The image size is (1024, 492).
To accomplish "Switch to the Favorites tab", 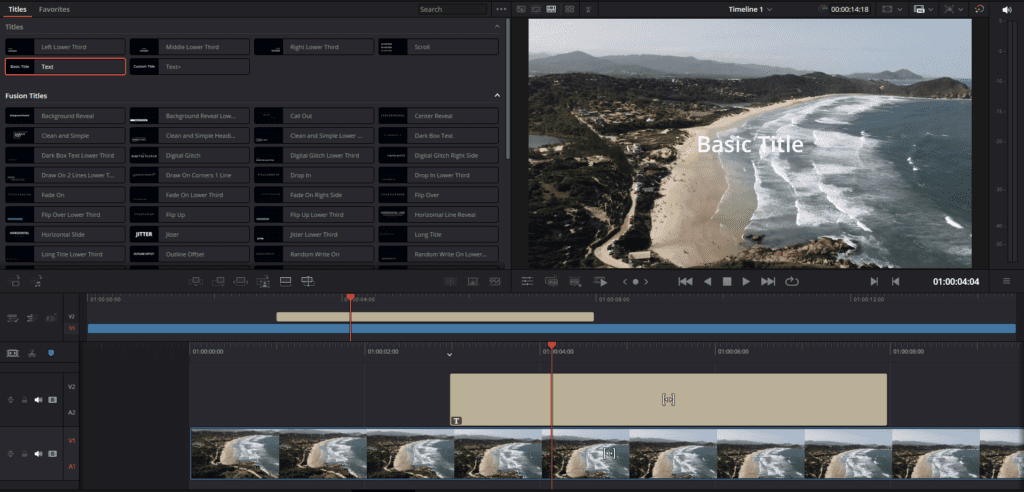I will coord(54,9).
